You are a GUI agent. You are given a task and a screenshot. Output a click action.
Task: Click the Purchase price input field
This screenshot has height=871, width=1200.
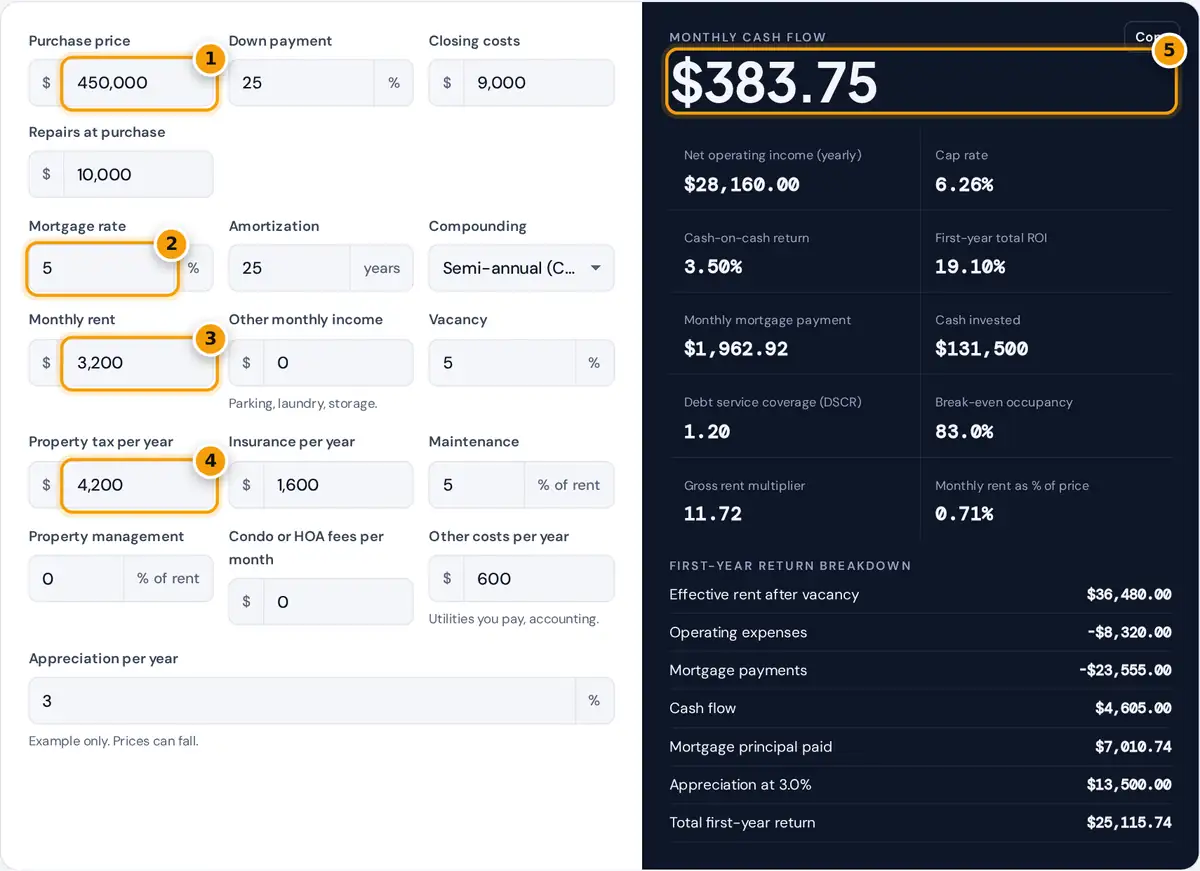pyautogui.click(x=138, y=83)
